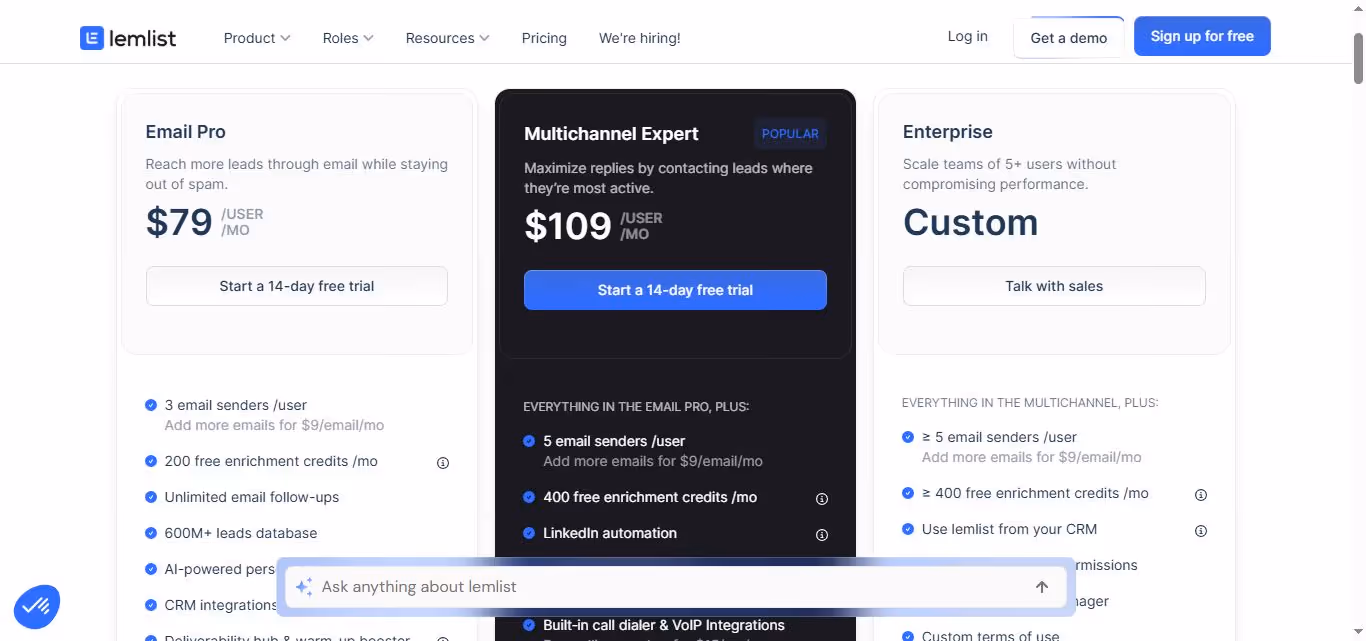Click the Email Pro heading
The height and width of the screenshot is (641, 1366).
click(x=186, y=132)
